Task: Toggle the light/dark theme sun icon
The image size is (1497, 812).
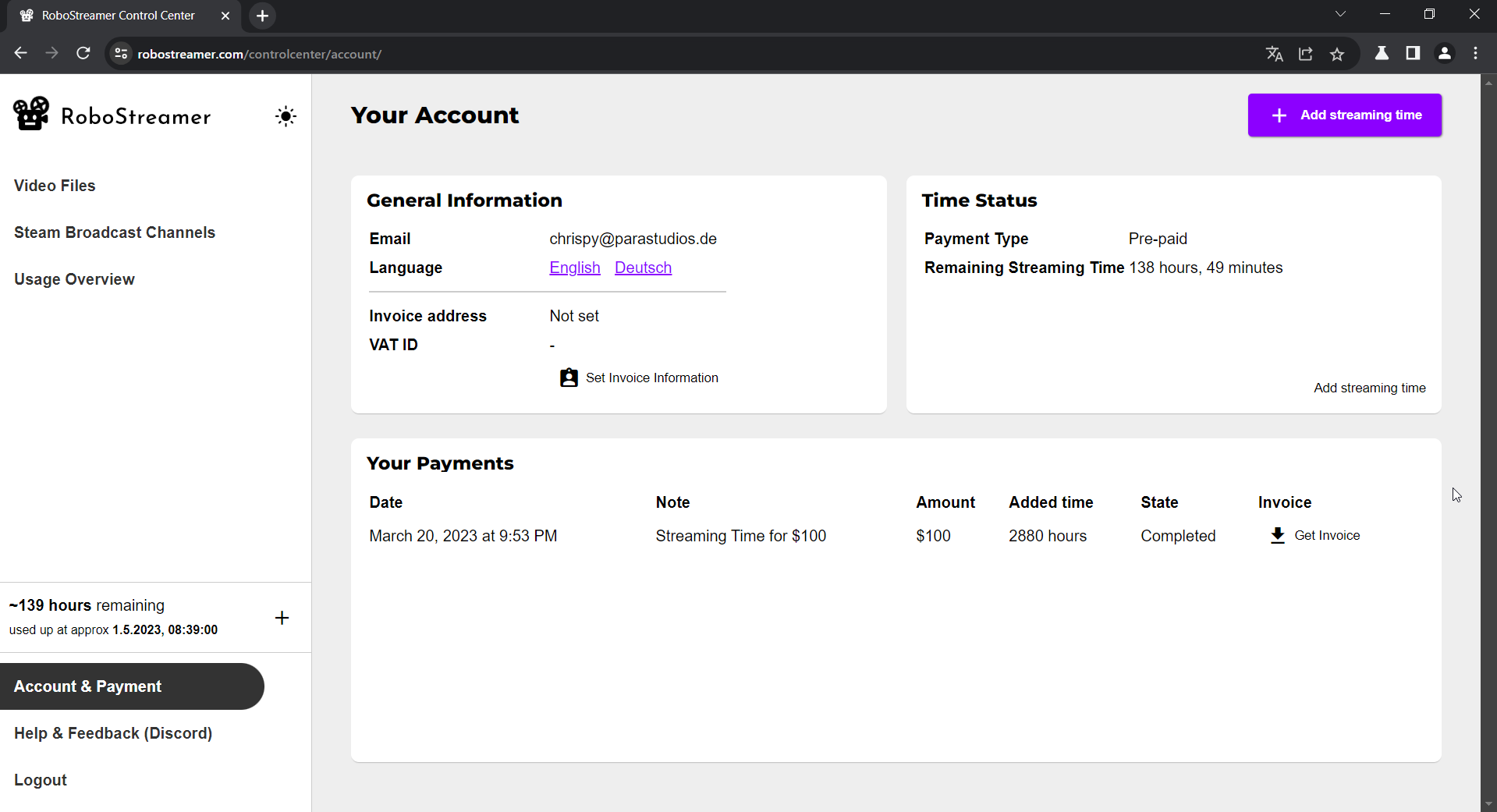Action: pos(286,116)
